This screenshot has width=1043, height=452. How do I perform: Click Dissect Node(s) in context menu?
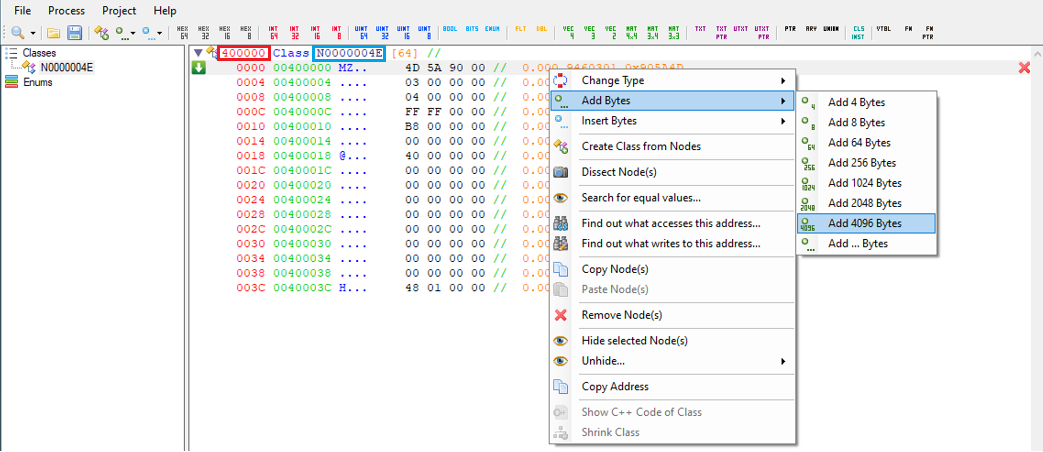pyautogui.click(x=619, y=172)
